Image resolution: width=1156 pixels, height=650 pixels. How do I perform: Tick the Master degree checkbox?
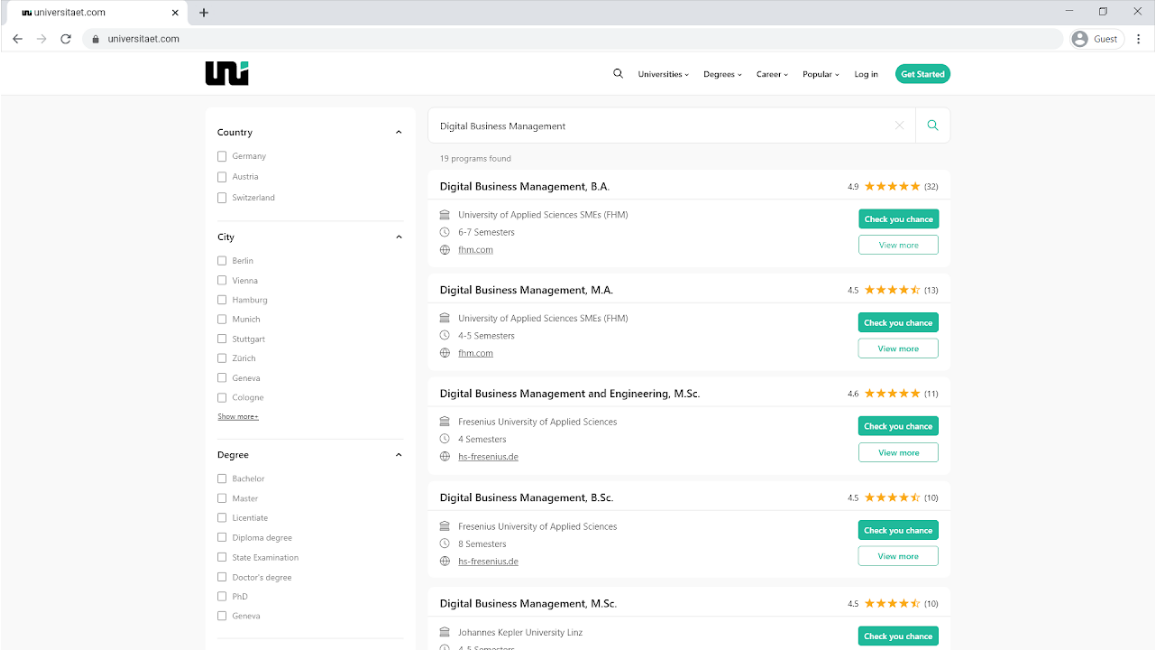pyautogui.click(x=222, y=499)
